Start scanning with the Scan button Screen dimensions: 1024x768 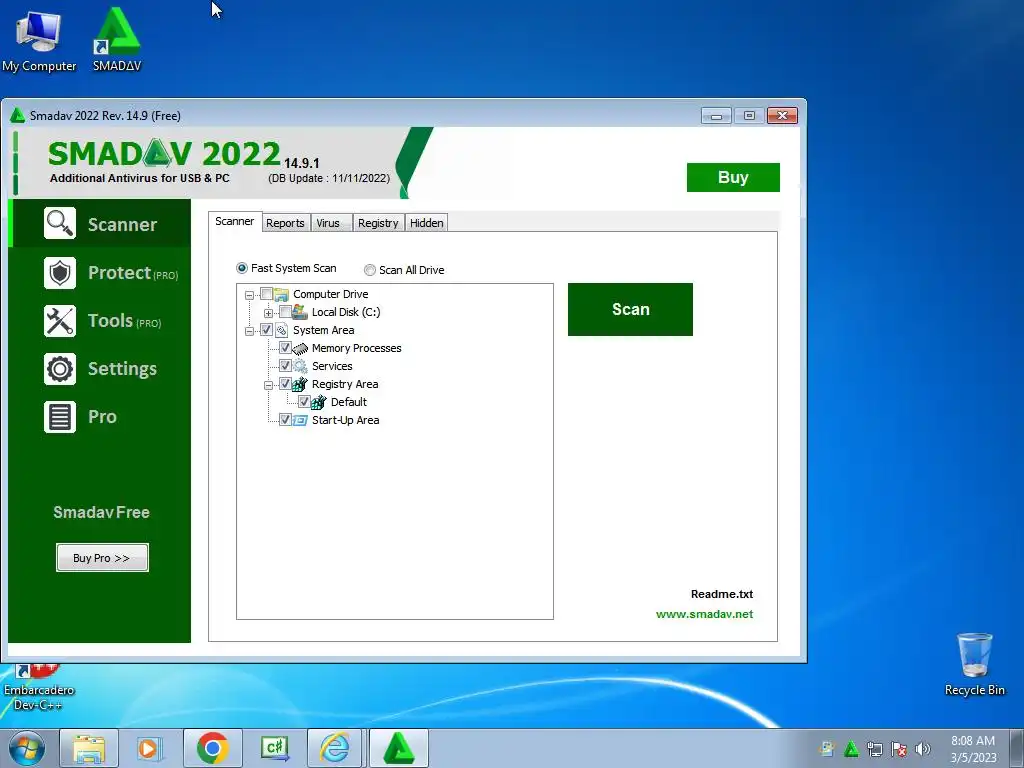click(x=630, y=310)
